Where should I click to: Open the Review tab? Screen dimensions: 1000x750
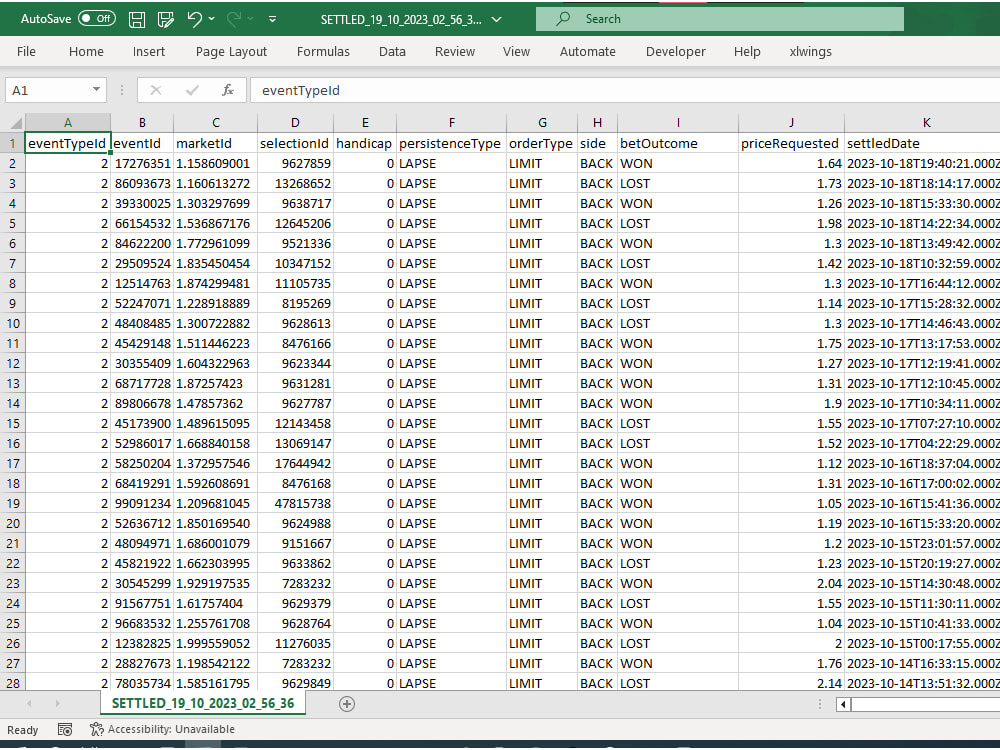coord(455,52)
